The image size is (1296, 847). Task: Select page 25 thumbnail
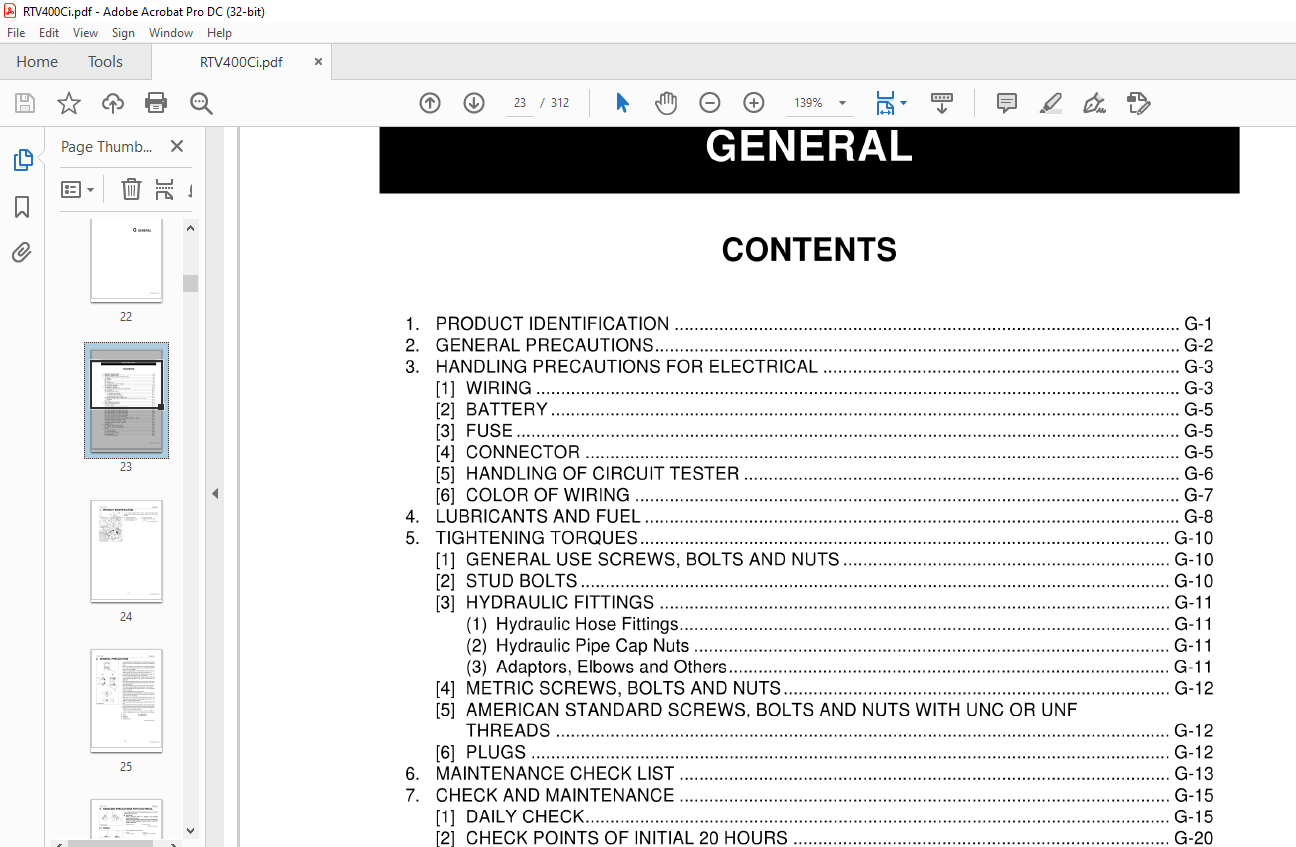[x=126, y=700]
